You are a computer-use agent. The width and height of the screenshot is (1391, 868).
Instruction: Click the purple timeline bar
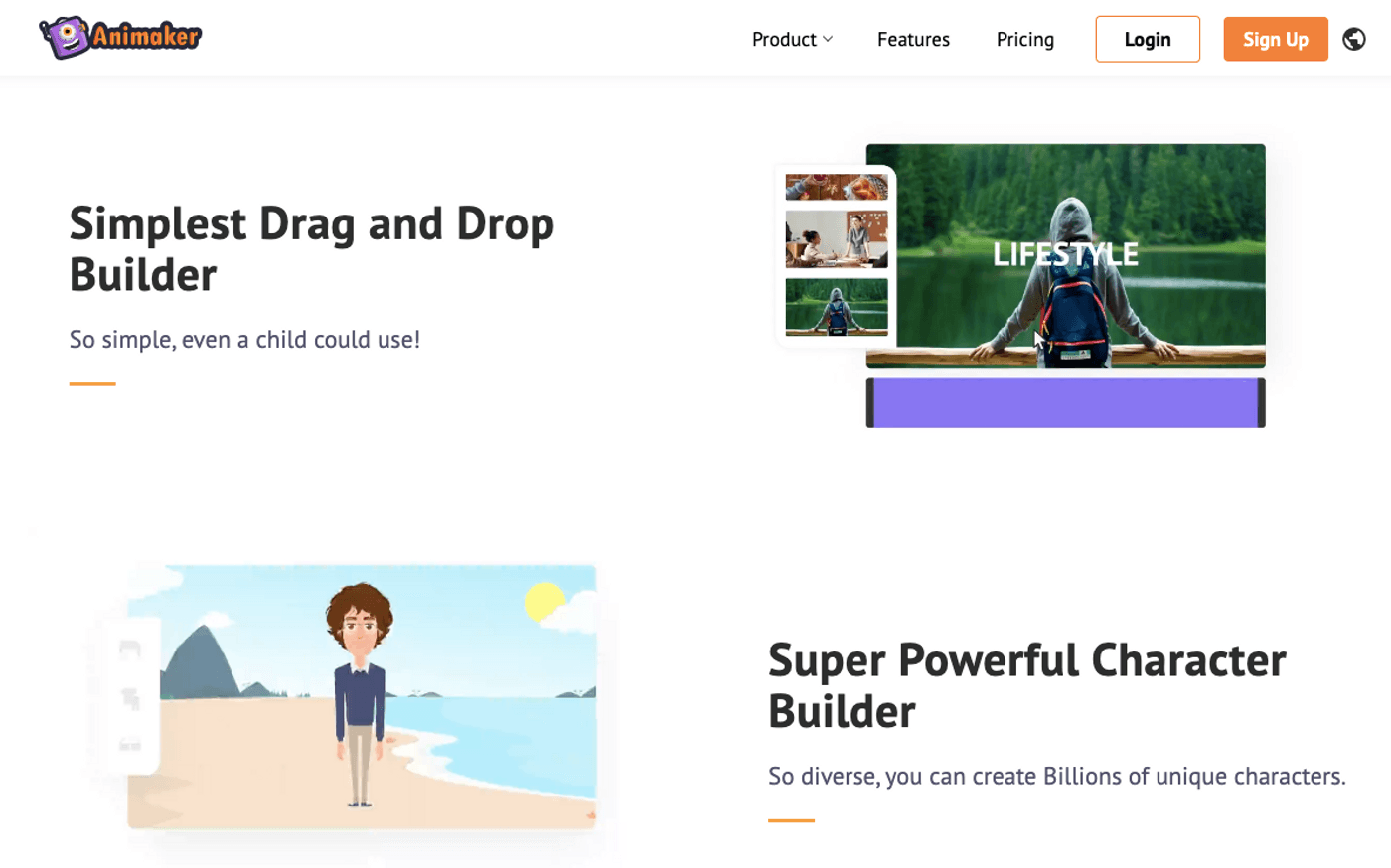coord(1065,403)
